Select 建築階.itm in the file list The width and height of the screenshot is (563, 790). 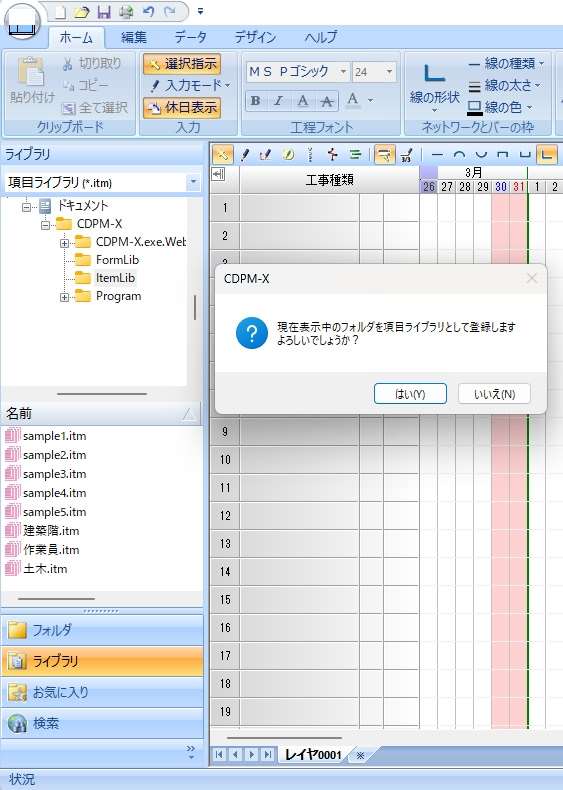(51, 531)
